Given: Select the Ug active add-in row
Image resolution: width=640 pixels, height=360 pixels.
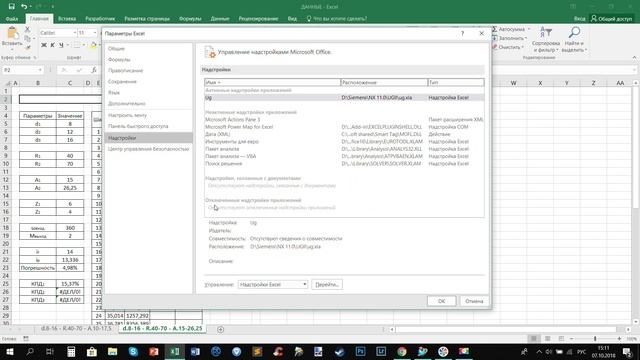Looking at the screenshot, I should tap(344, 98).
